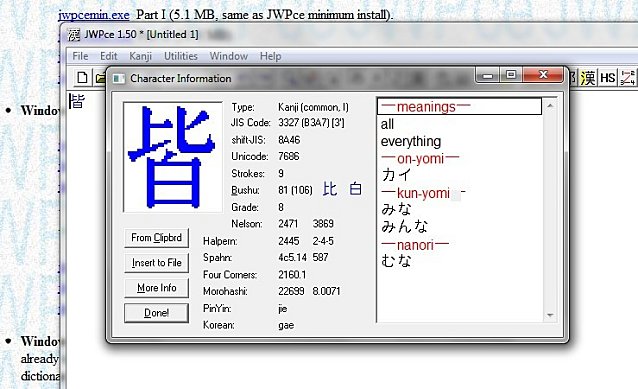Click the Strokes value 9
This screenshot has width=638, height=389.
pyautogui.click(x=281, y=174)
